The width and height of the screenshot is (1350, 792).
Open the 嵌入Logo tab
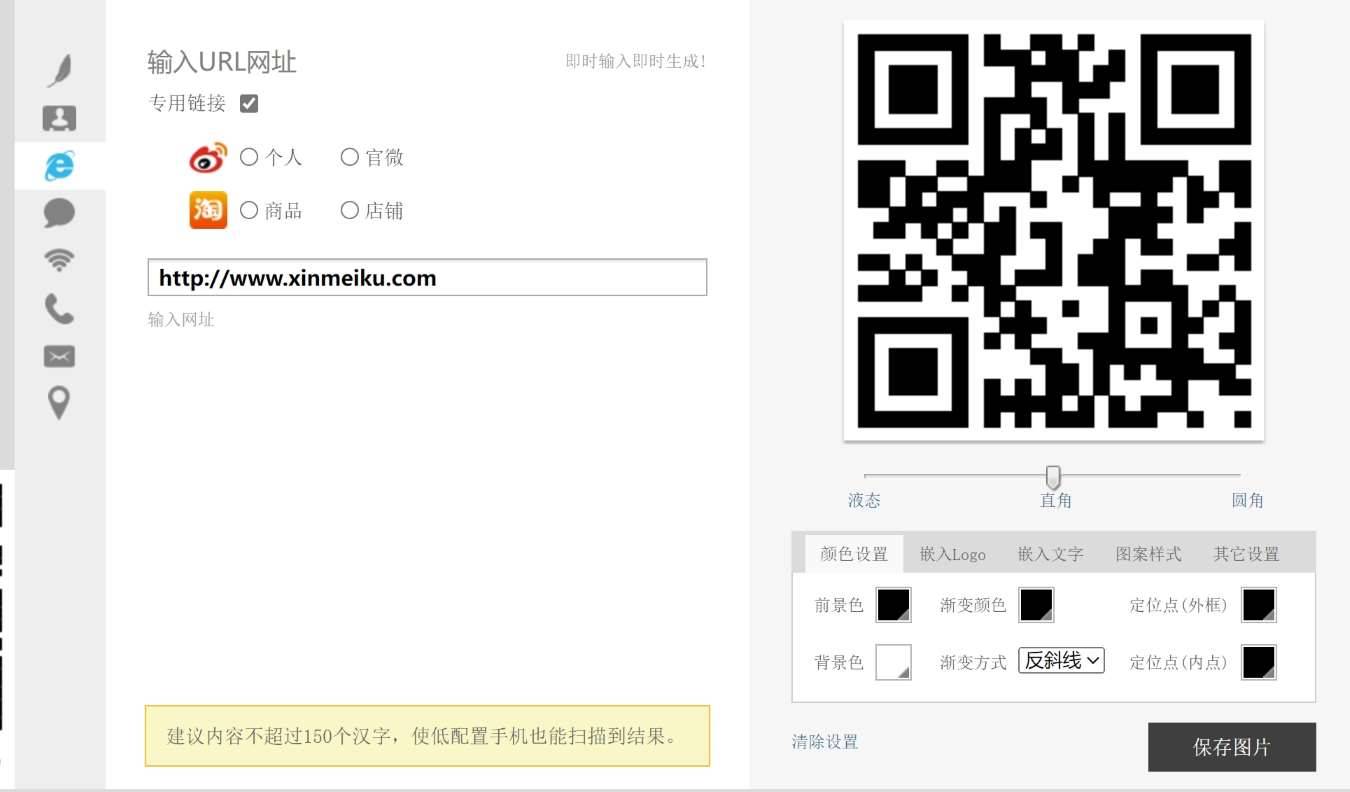952,553
